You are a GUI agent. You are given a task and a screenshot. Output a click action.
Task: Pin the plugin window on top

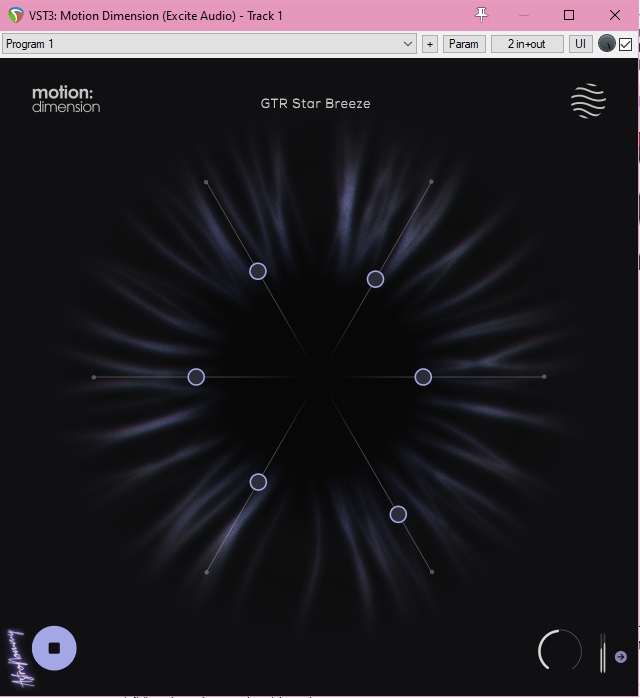(x=481, y=15)
